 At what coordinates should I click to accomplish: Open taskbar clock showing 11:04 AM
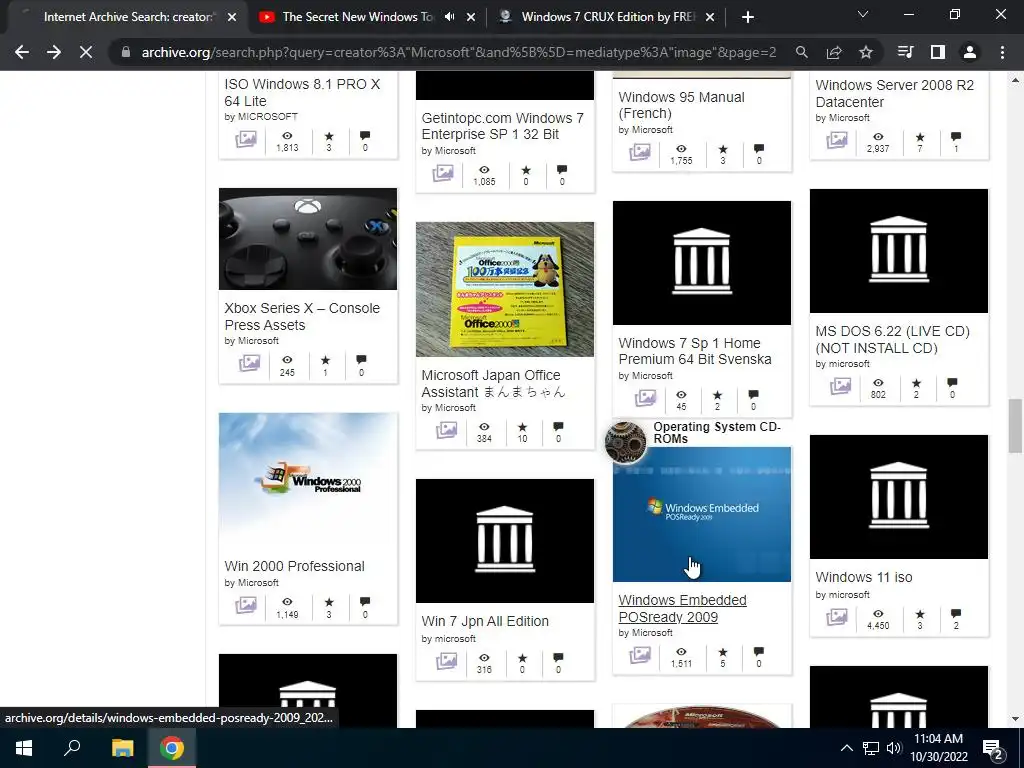938,748
